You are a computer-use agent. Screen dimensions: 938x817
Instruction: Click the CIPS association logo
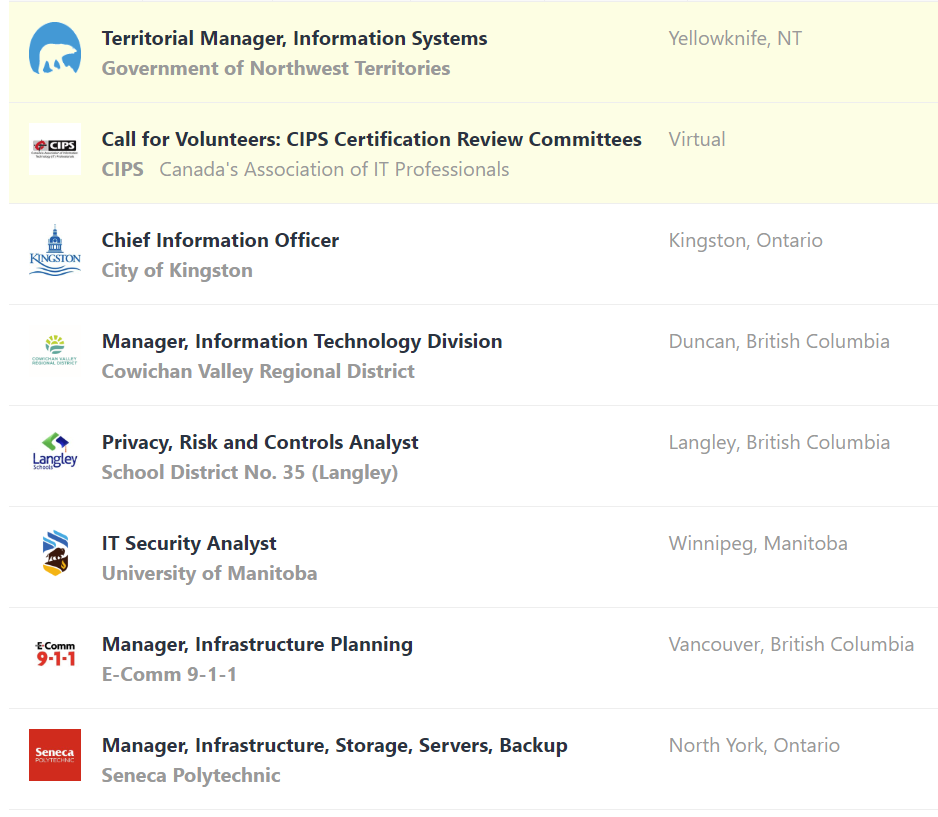[x=55, y=150]
